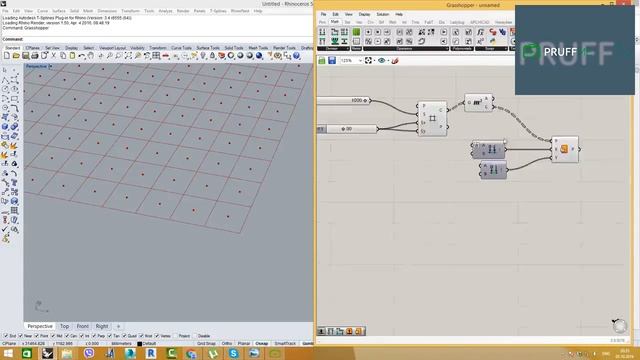Click Help question mark icon in Rhino toolbar
The image size is (640, 360).
[x=297, y=56]
